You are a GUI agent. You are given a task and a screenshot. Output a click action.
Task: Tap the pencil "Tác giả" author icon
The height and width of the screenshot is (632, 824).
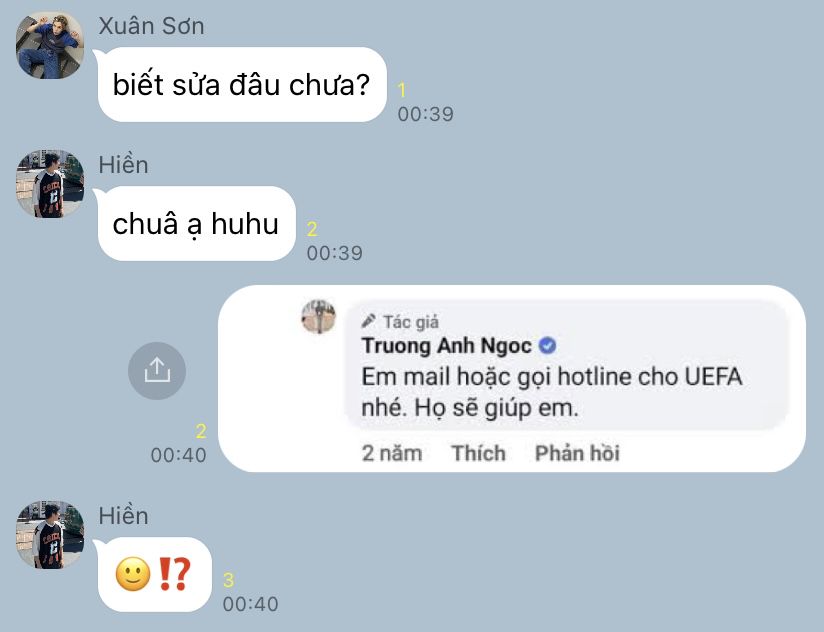click(x=368, y=320)
